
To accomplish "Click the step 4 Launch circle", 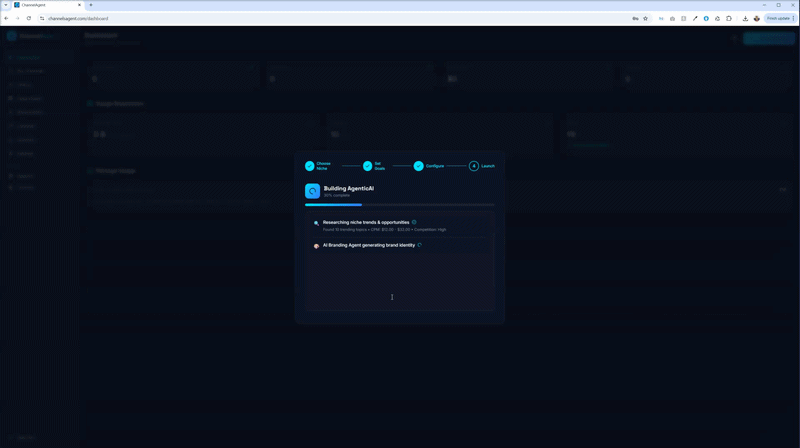I will [474, 166].
